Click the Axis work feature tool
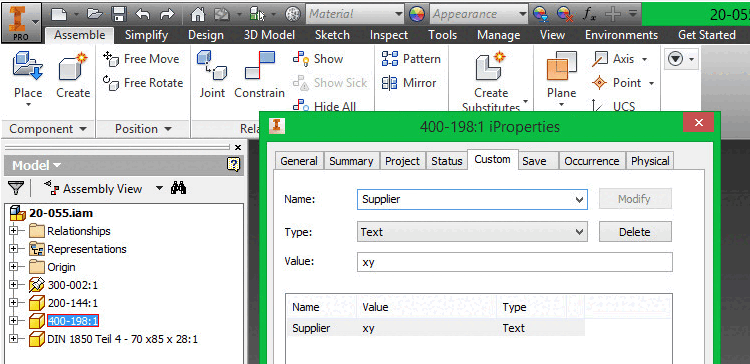This screenshot has height=364, width=750. coord(620,59)
